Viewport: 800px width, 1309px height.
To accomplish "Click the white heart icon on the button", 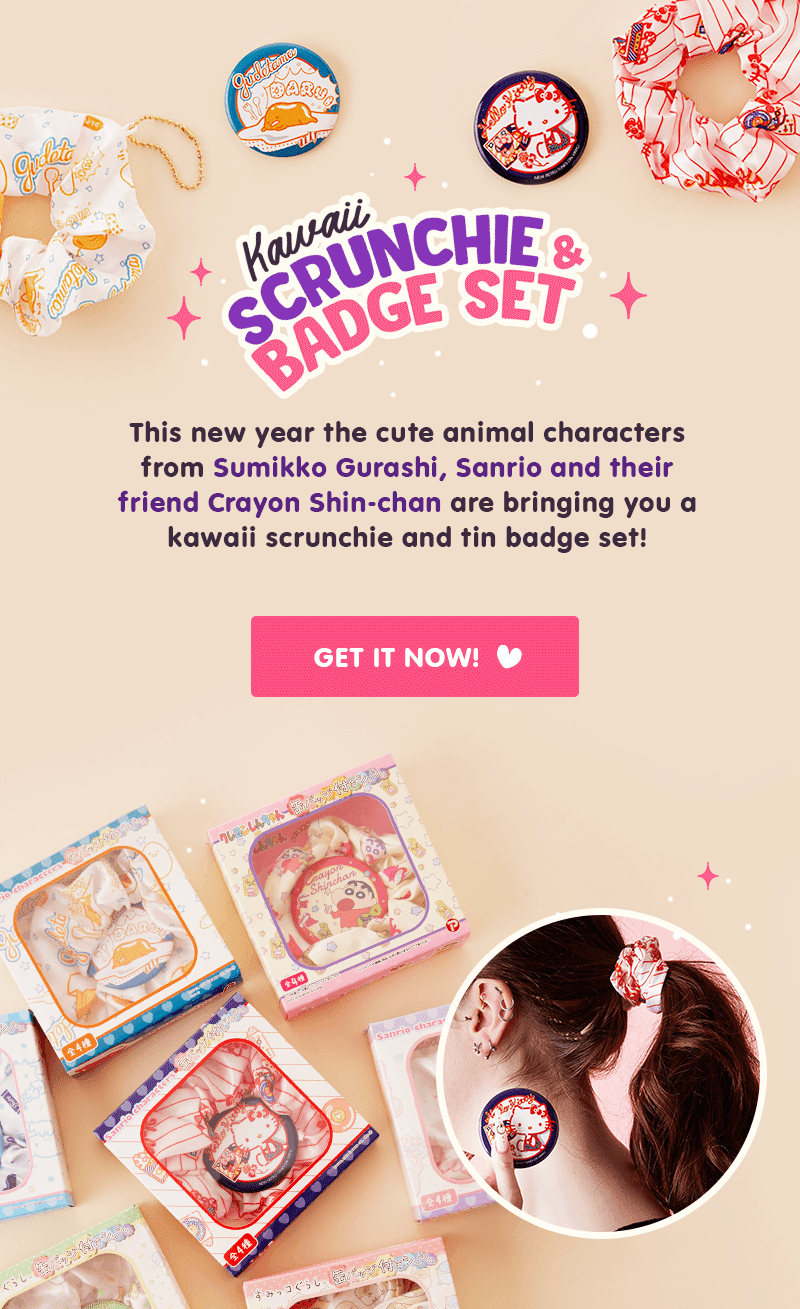I will click(x=509, y=657).
